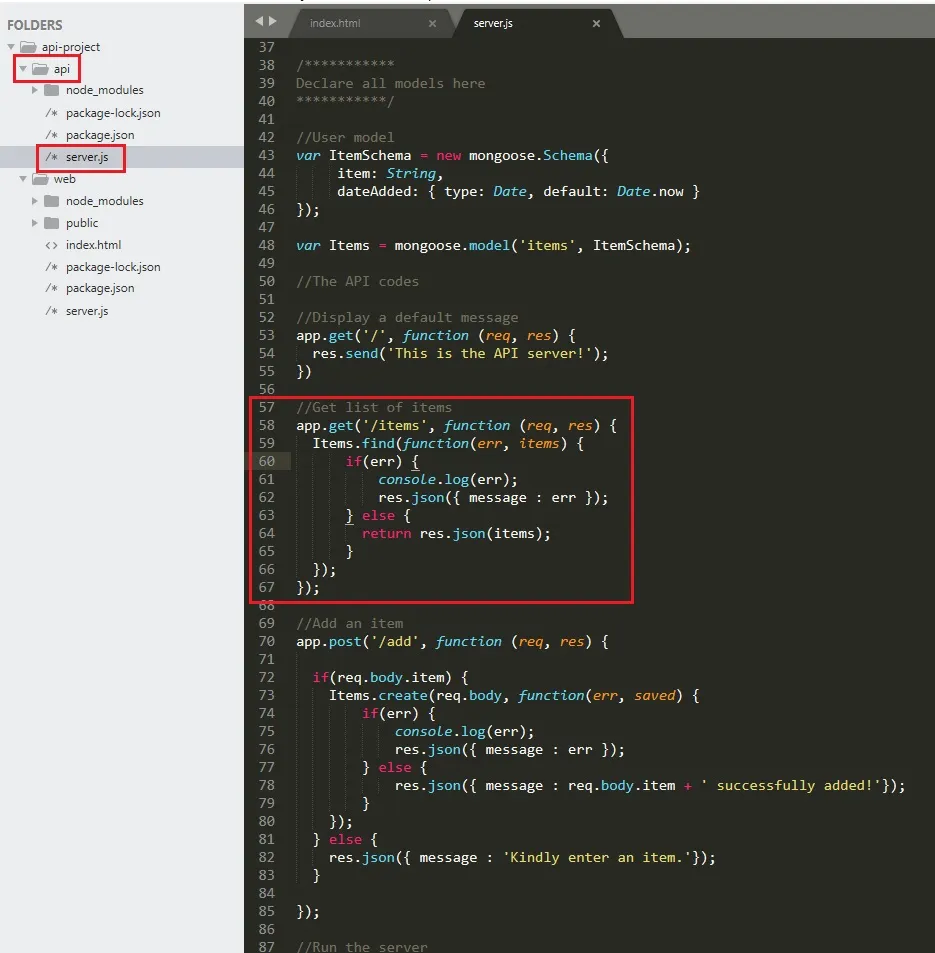Click the web folder icon
The image size is (935, 953).
click(x=40, y=179)
